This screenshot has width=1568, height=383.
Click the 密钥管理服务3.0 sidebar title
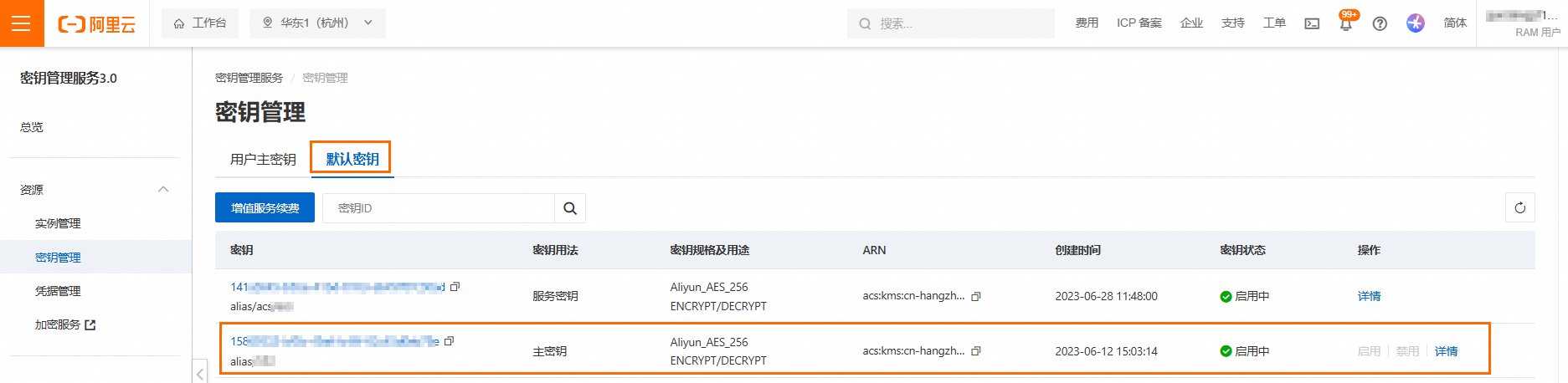69,78
